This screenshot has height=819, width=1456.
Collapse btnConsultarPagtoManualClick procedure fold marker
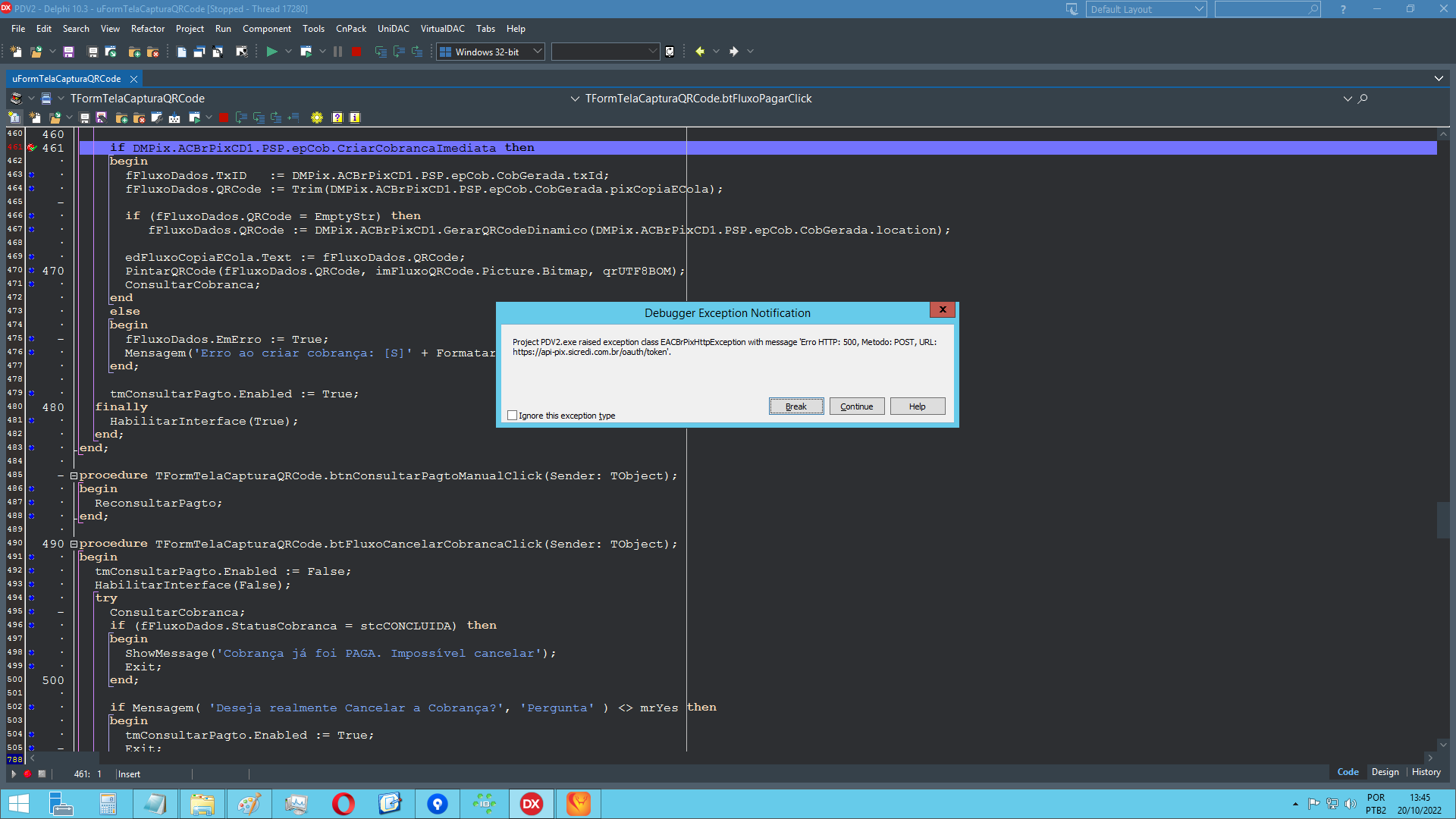coord(74,476)
